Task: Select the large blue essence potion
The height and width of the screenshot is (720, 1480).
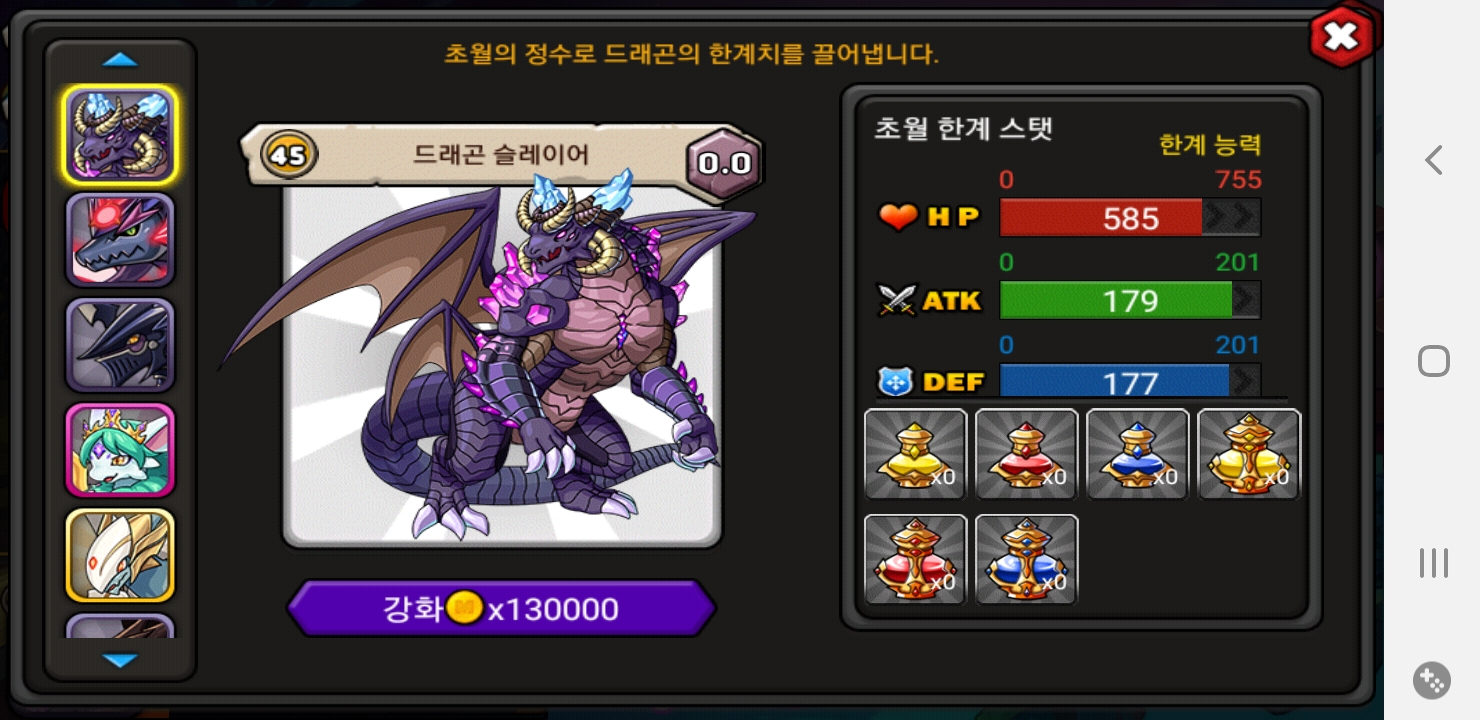Action: [x=1026, y=559]
